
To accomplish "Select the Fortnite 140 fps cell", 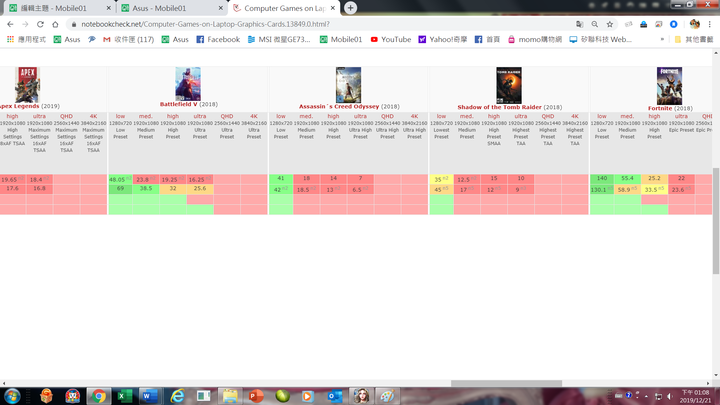I will pyautogui.click(x=602, y=179).
